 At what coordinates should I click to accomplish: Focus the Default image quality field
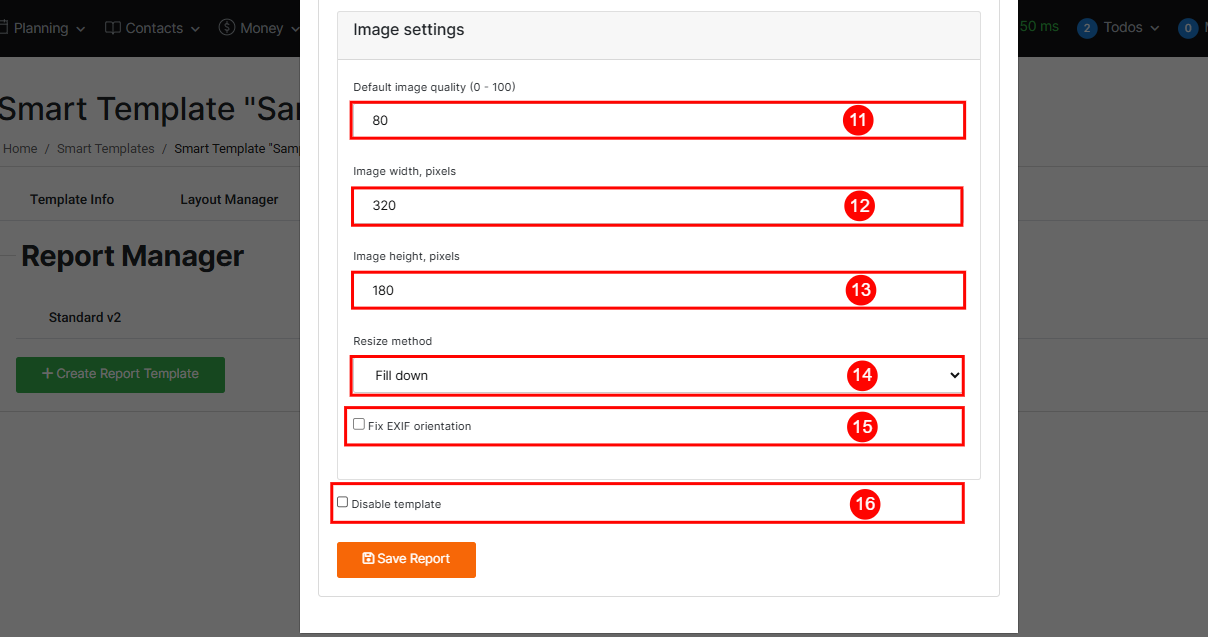click(x=600, y=120)
